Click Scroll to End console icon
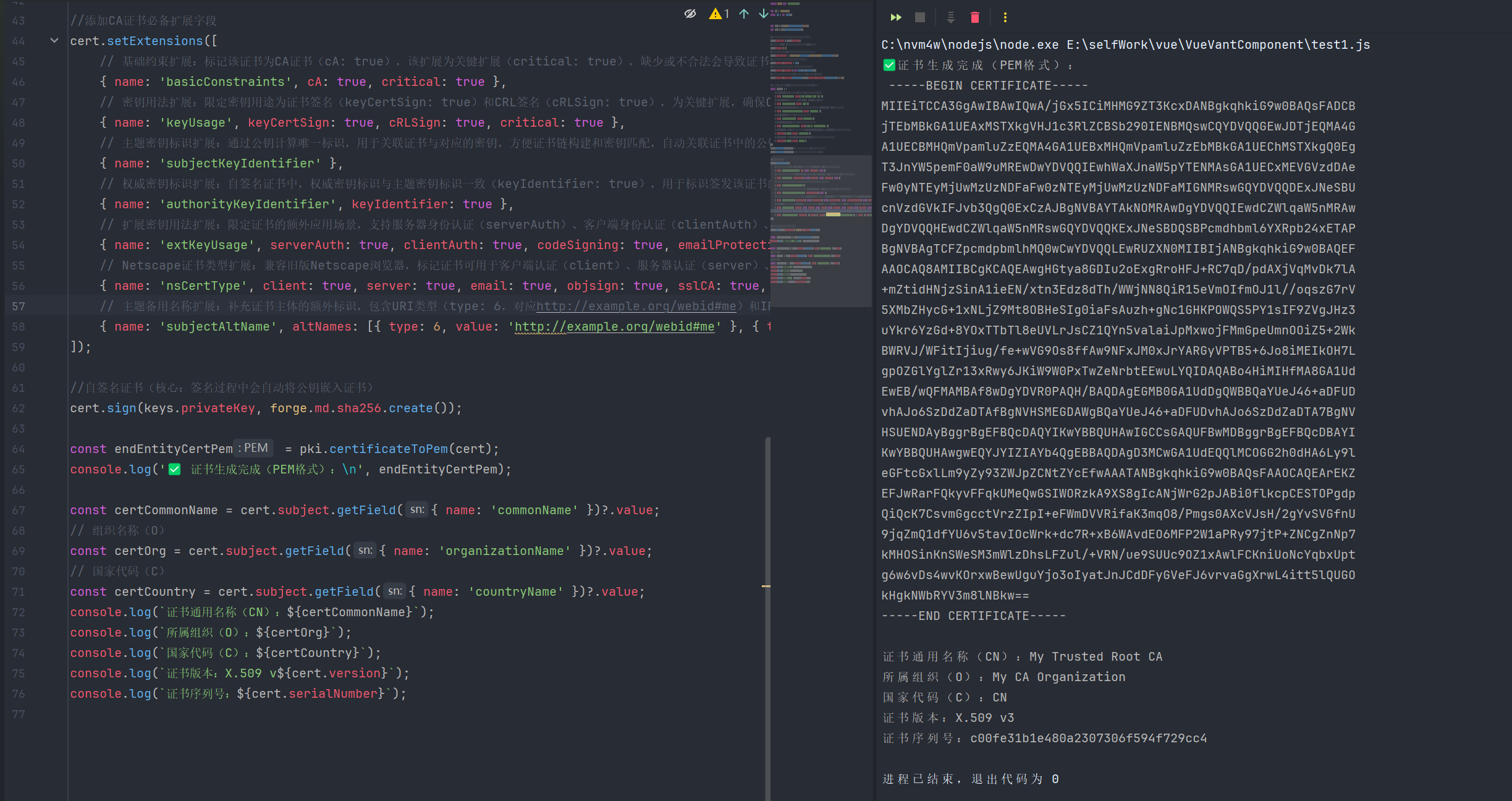This screenshot has width=1512, height=801. 950,17
